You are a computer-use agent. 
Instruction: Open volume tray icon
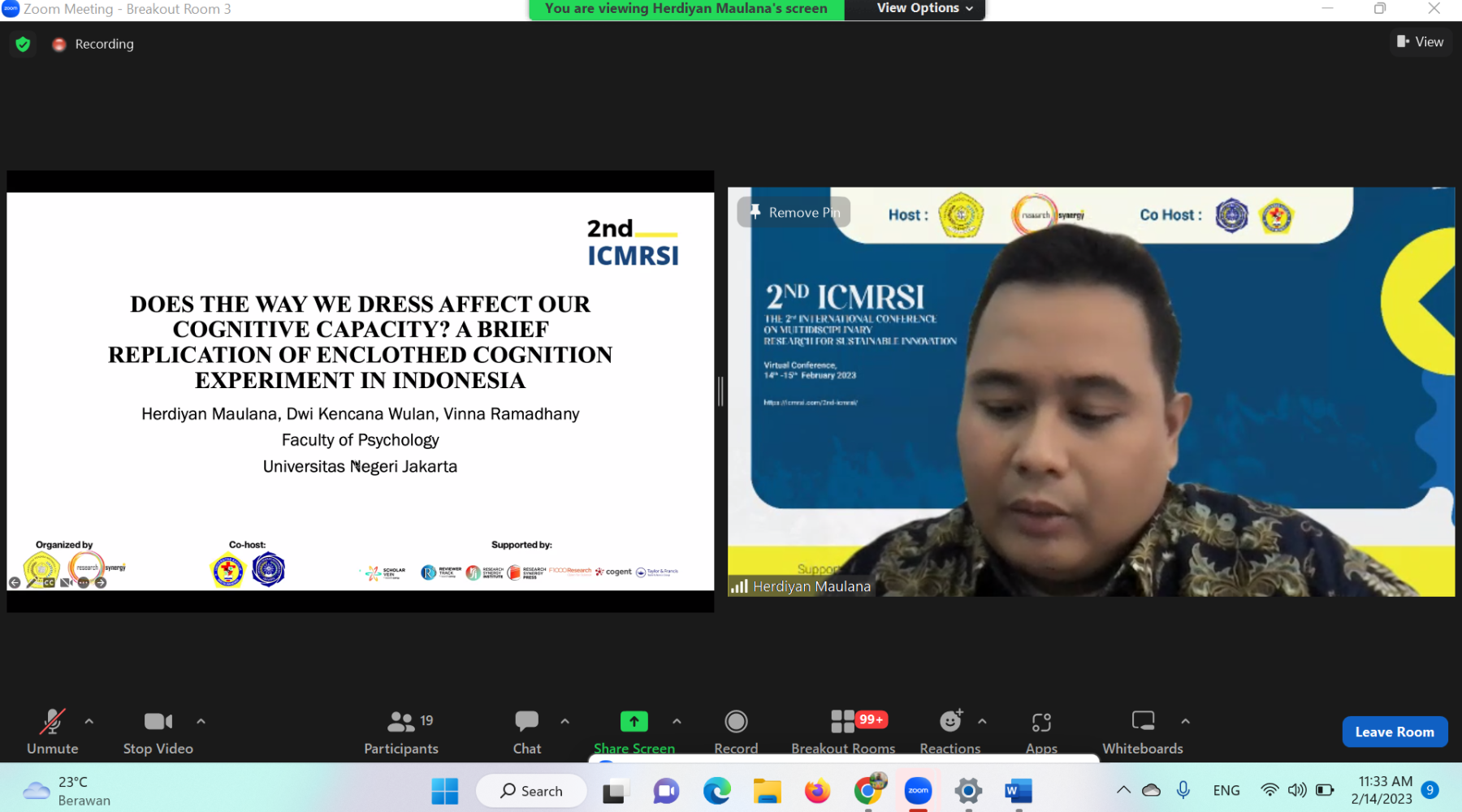[x=1297, y=790]
